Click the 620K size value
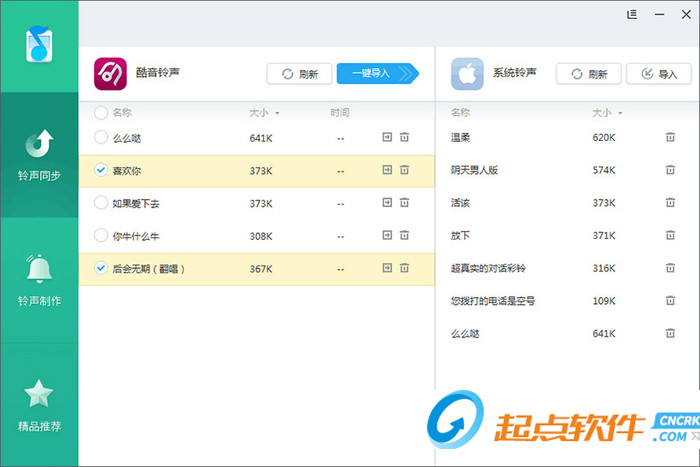The width and height of the screenshot is (700, 467). [x=604, y=138]
